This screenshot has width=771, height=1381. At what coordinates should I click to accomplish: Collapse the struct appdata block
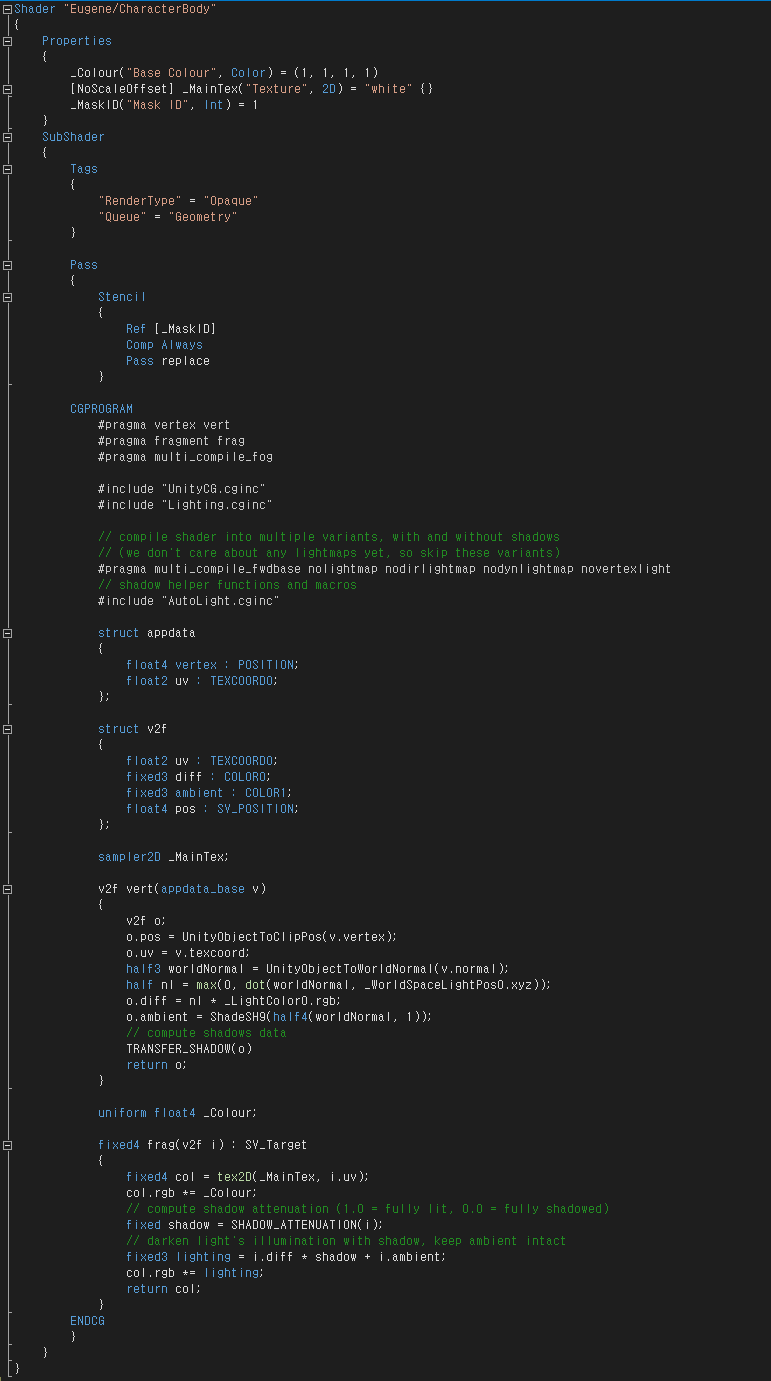8,633
